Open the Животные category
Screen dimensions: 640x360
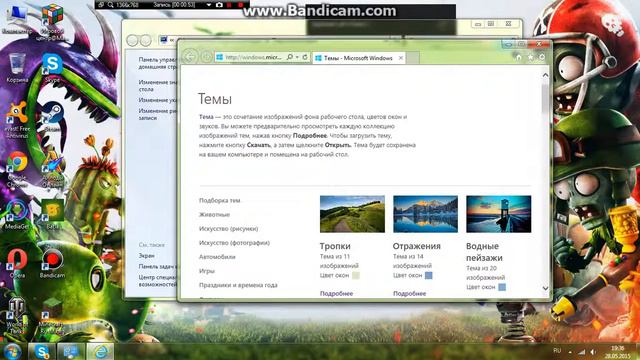[x=214, y=215]
